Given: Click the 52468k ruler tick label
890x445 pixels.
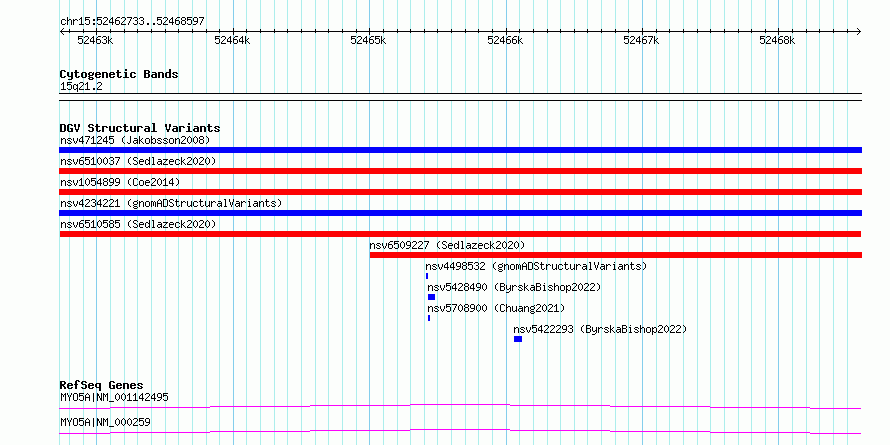Looking at the screenshot, I should pos(778,40).
